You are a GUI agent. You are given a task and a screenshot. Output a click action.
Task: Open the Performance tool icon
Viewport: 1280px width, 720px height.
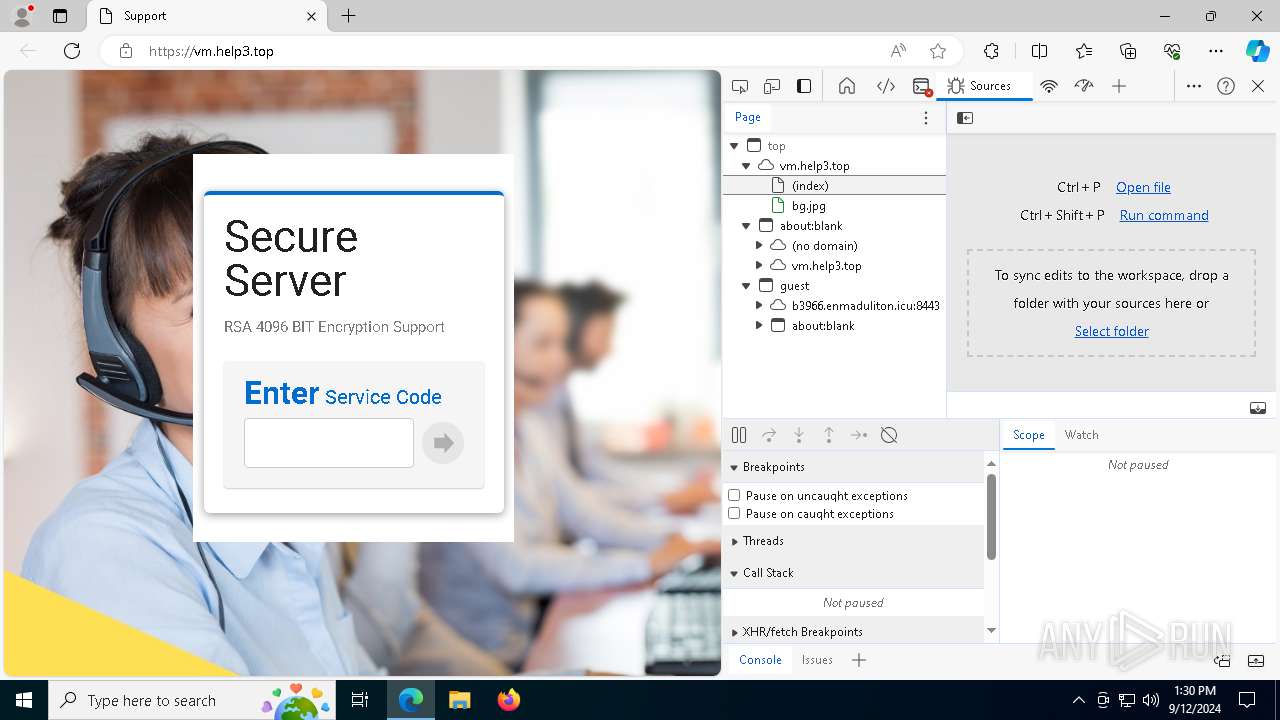point(1084,86)
